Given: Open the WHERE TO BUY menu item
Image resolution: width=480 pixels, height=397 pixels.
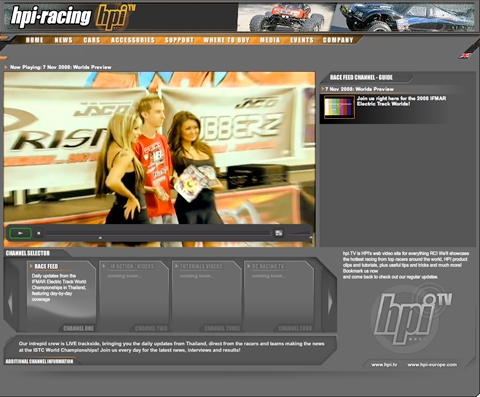Looking at the screenshot, I should (226, 40).
